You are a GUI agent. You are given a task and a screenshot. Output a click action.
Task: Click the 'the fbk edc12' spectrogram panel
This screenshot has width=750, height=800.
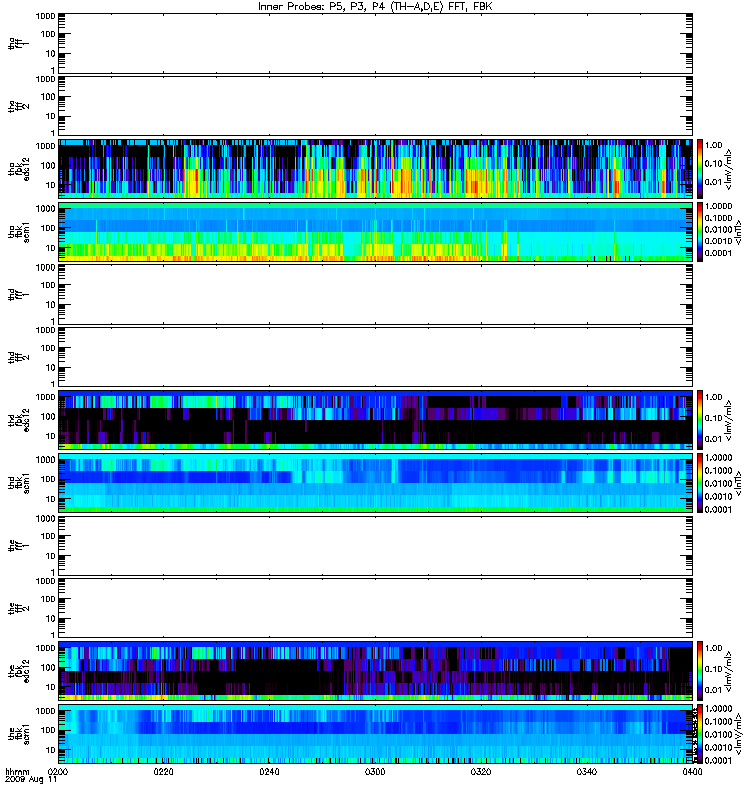[x=376, y=671]
